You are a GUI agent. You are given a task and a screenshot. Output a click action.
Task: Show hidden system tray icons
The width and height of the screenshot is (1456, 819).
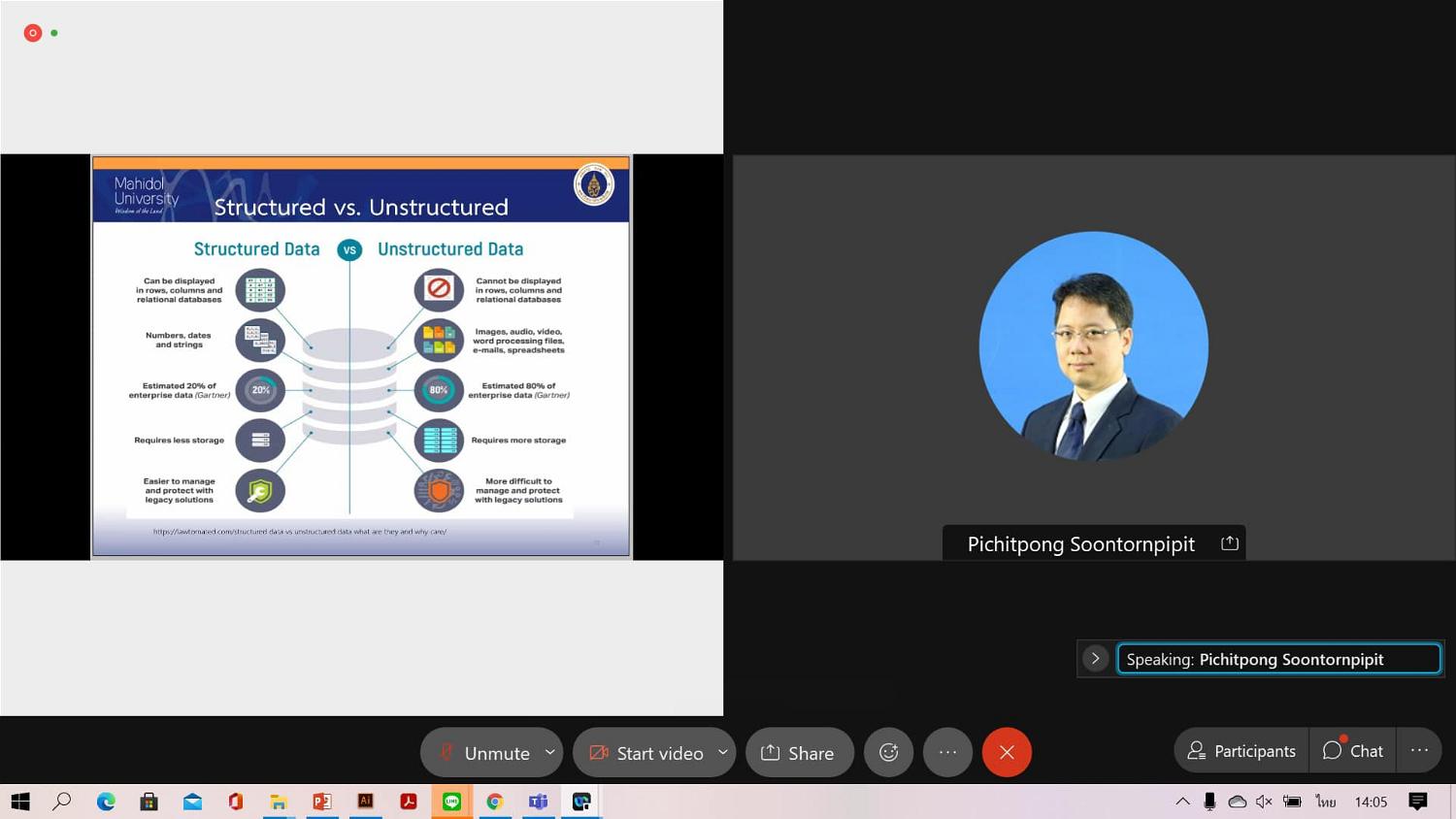(1182, 802)
